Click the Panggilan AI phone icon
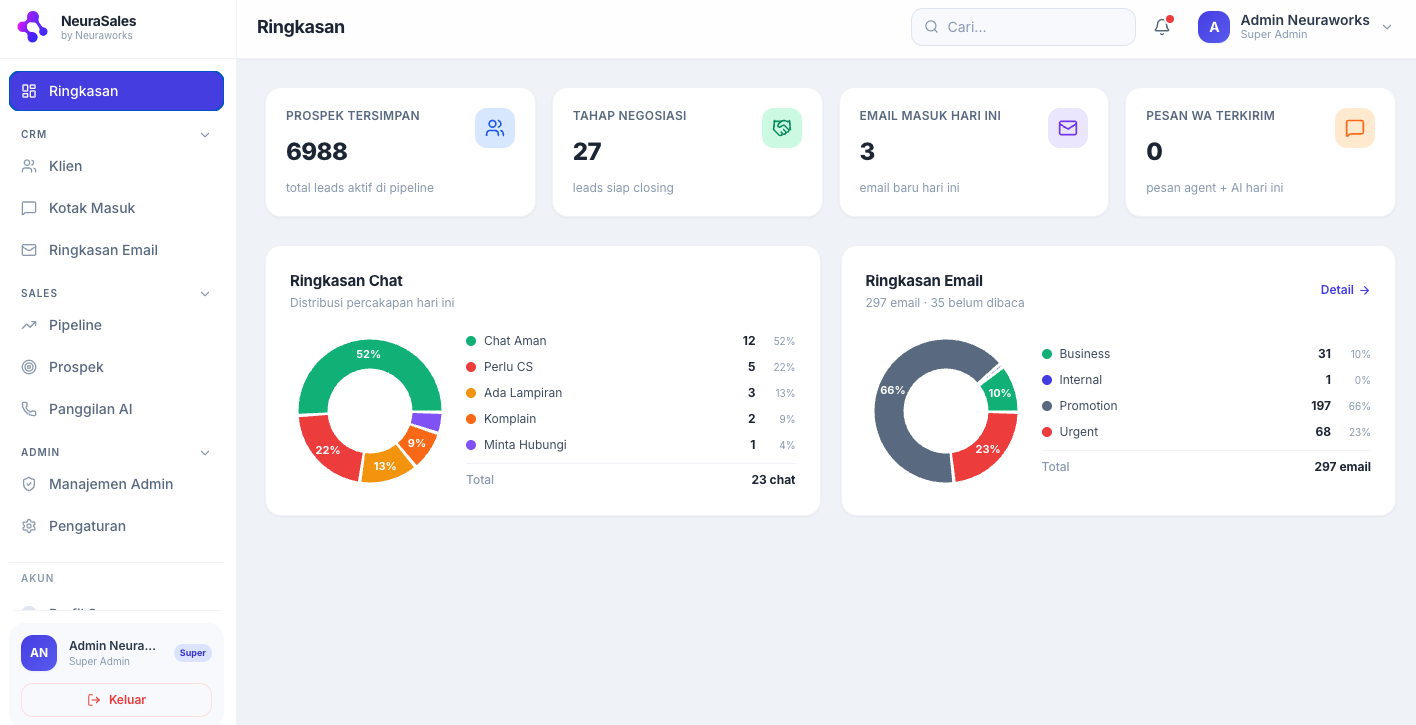The image size is (1416, 725). 29,409
